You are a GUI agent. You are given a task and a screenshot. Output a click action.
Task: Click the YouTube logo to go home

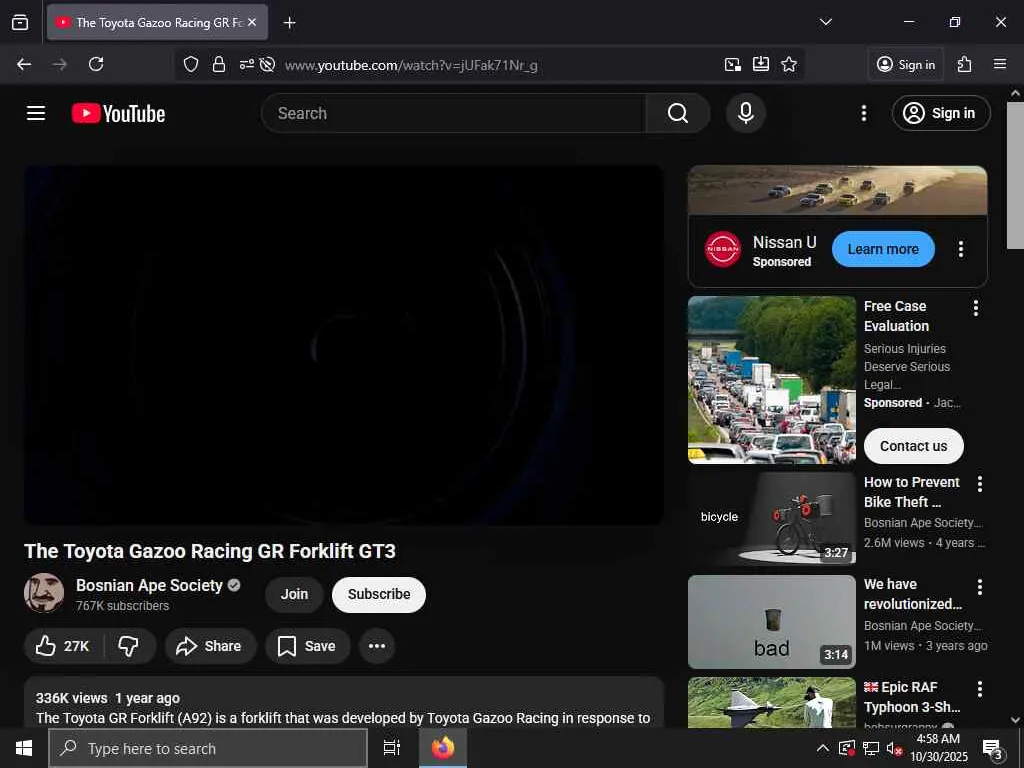[x=118, y=113]
